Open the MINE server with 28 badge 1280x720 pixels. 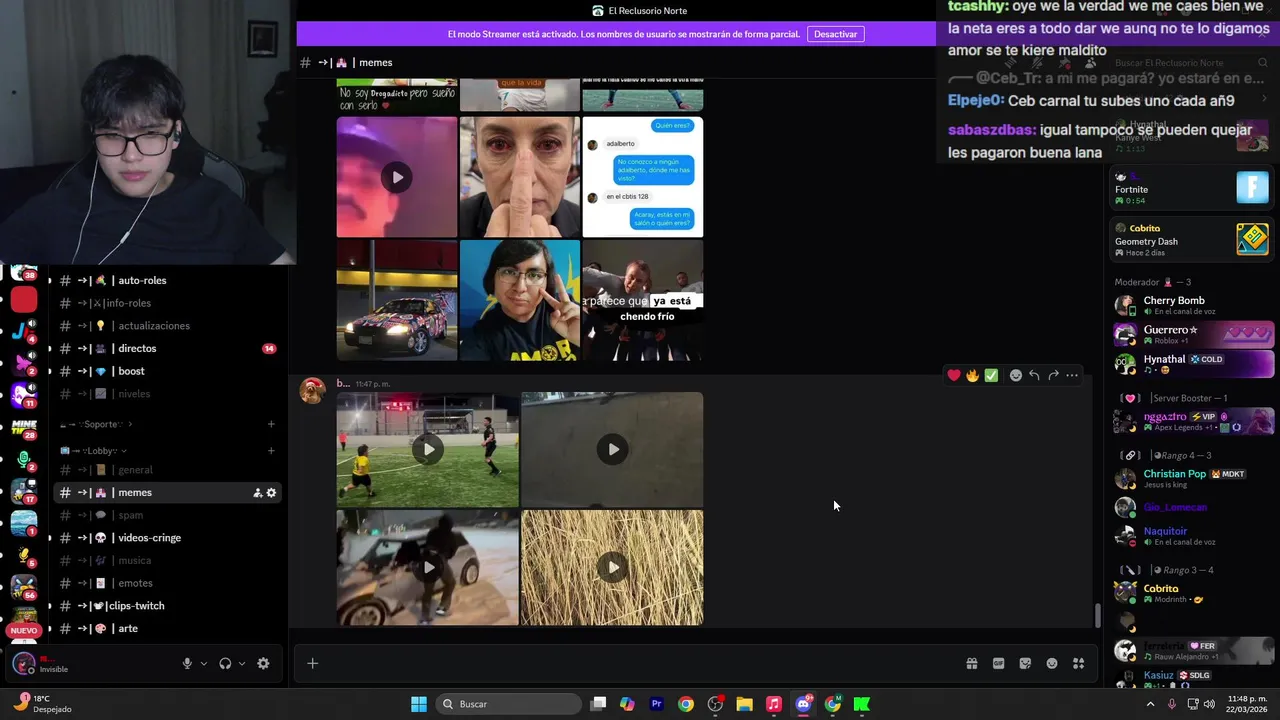[x=24, y=428]
